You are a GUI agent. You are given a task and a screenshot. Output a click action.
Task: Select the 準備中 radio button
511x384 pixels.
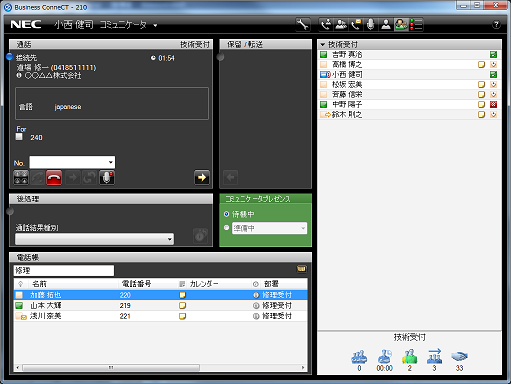click(x=227, y=228)
